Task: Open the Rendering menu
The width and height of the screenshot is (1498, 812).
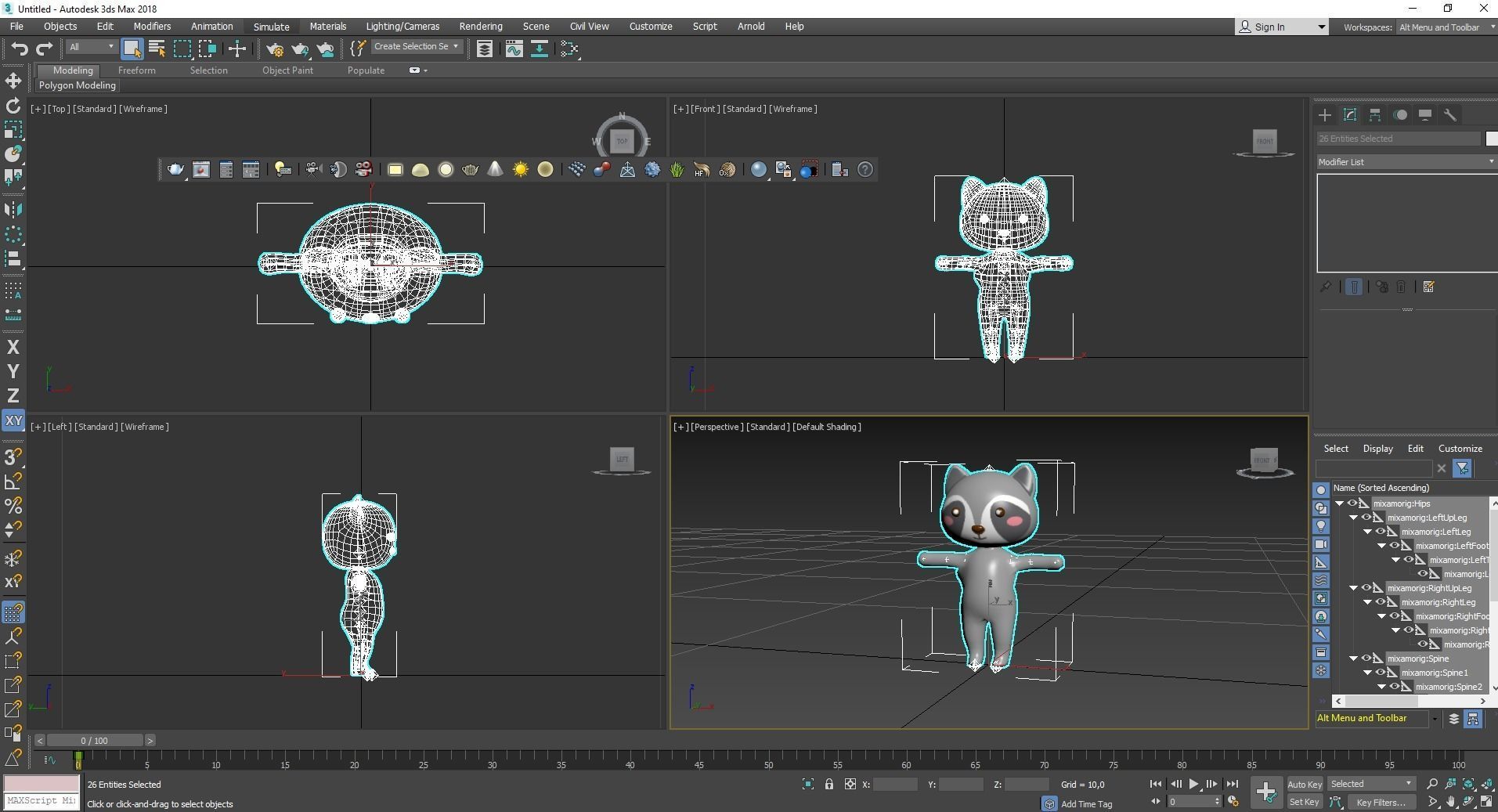Action: (481, 27)
